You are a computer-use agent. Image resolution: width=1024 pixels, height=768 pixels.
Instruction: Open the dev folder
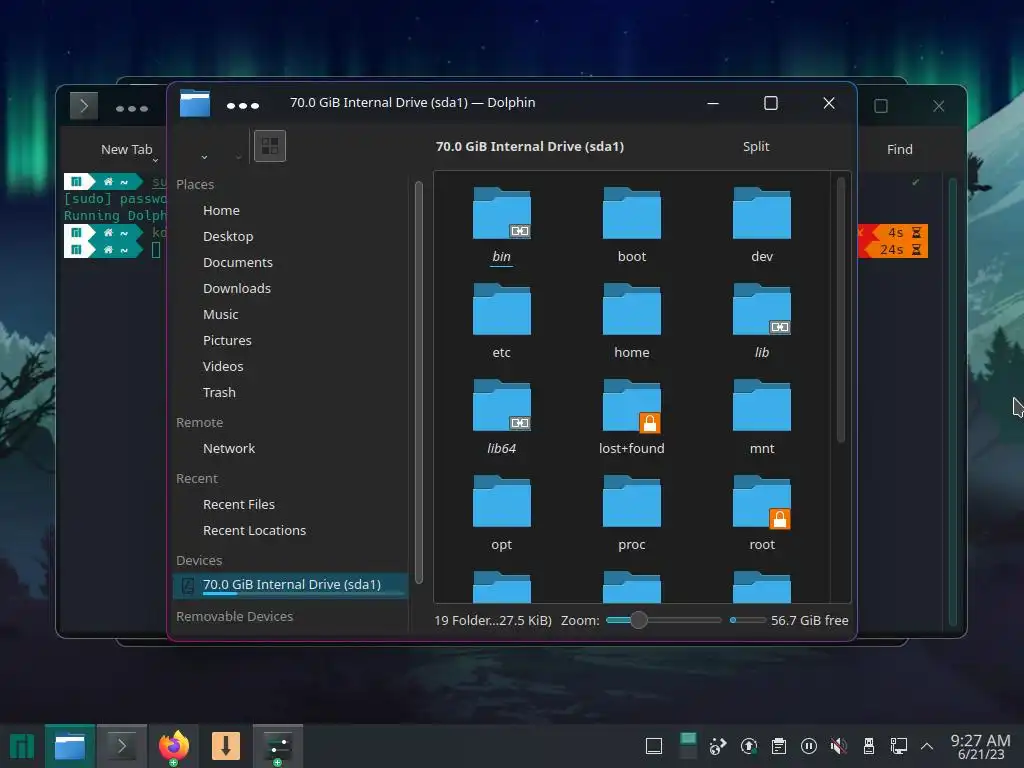pyautogui.click(x=761, y=225)
